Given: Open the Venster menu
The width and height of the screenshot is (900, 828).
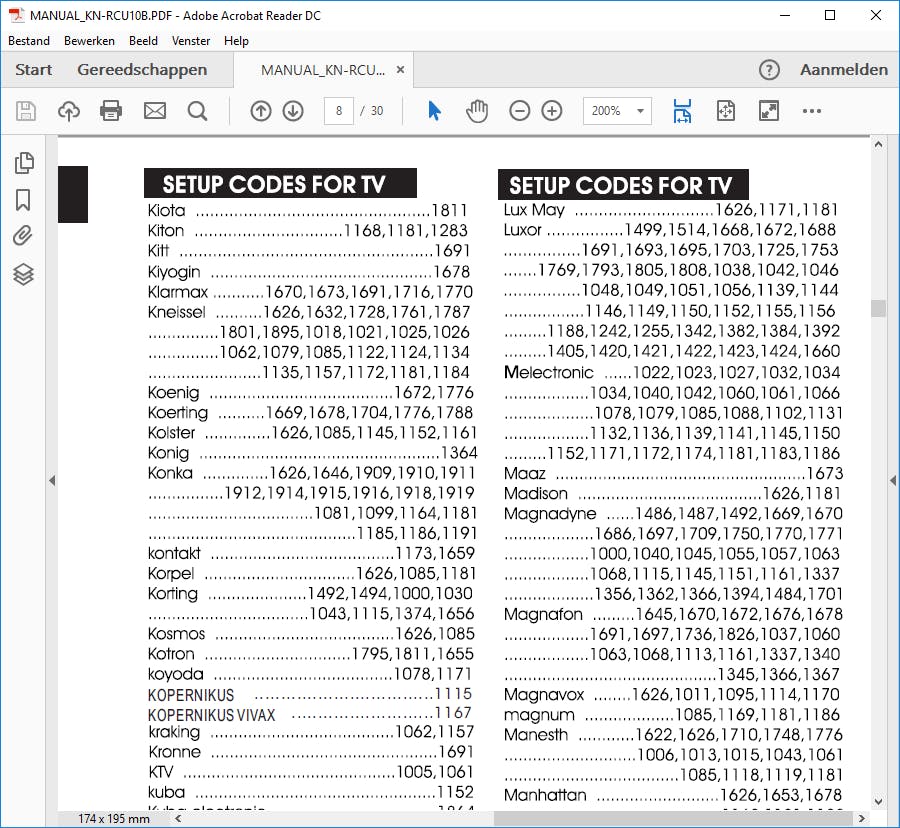Looking at the screenshot, I should 191,41.
